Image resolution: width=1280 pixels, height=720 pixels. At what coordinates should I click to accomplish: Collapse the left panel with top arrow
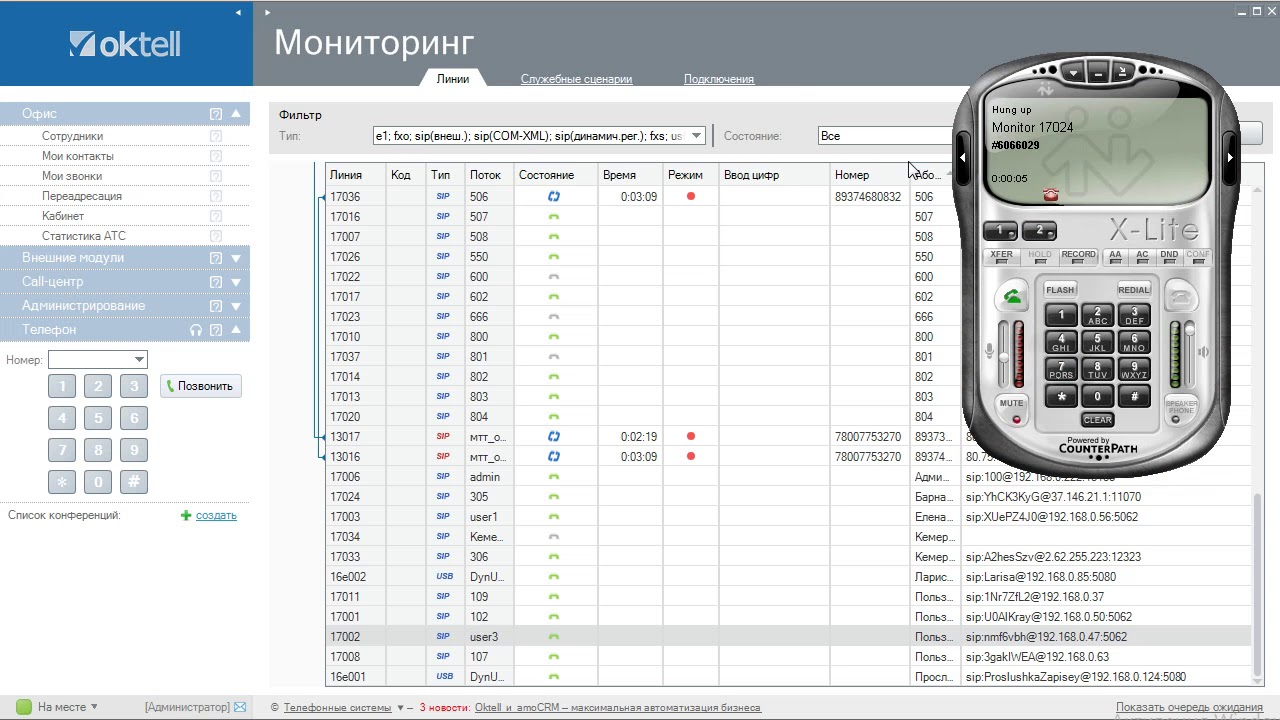click(x=238, y=13)
